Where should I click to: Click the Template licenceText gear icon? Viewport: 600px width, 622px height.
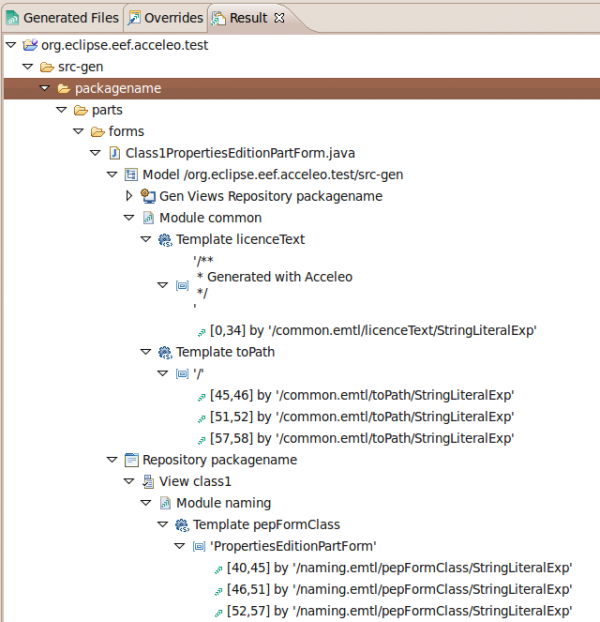pyautogui.click(x=165, y=240)
